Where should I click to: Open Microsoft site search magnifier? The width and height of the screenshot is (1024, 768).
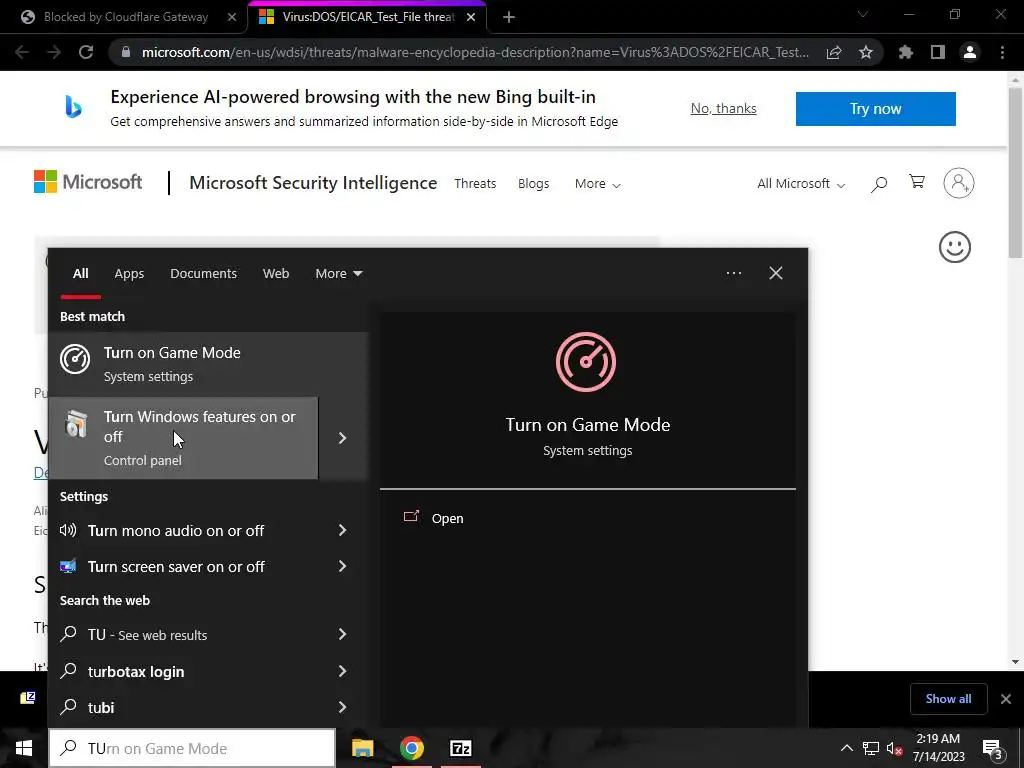pos(878,184)
